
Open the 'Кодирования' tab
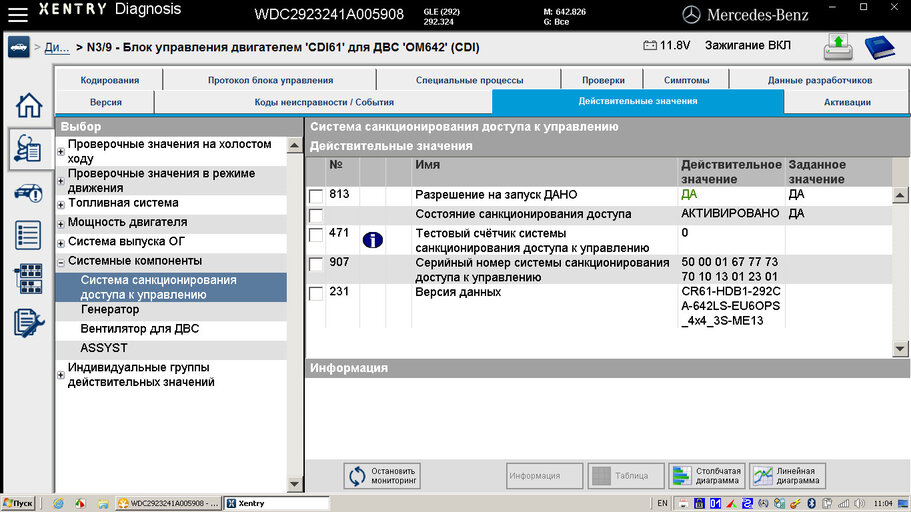[x=109, y=80]
